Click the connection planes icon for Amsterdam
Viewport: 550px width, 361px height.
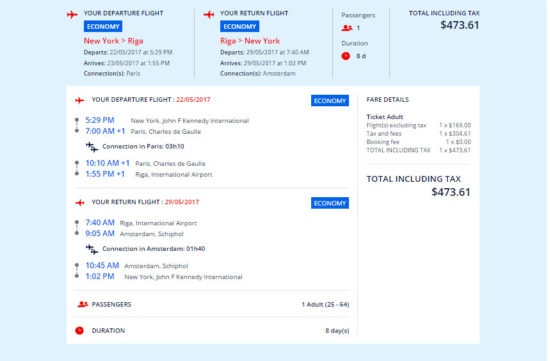tap(92, 249)
